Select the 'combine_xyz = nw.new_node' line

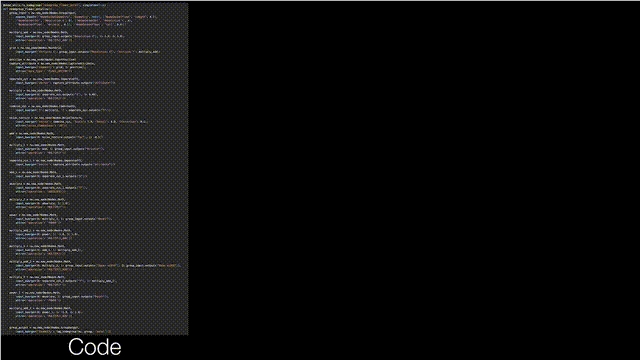(x=42, y=106)
